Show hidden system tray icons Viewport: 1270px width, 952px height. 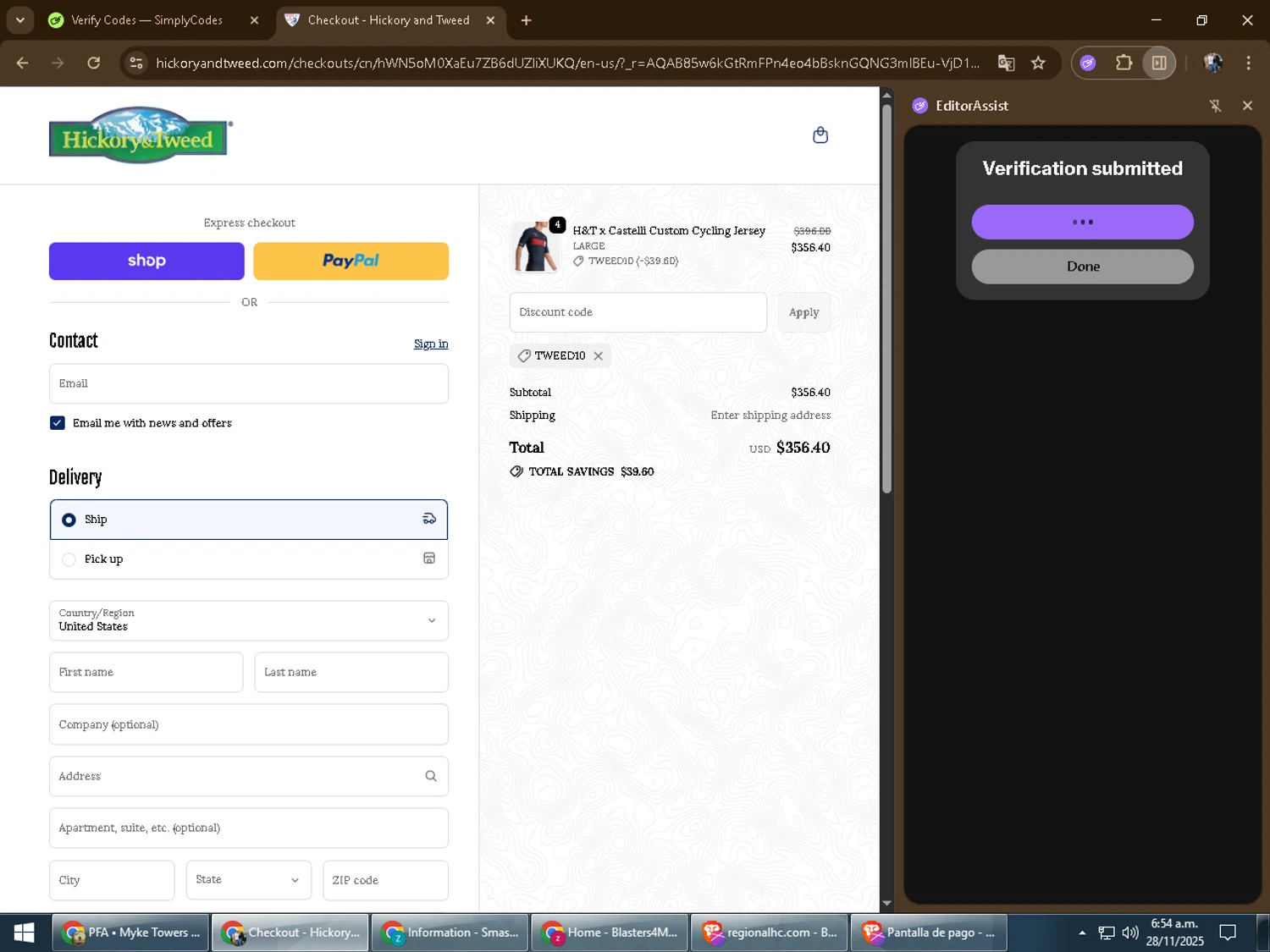click(1082, 933)
